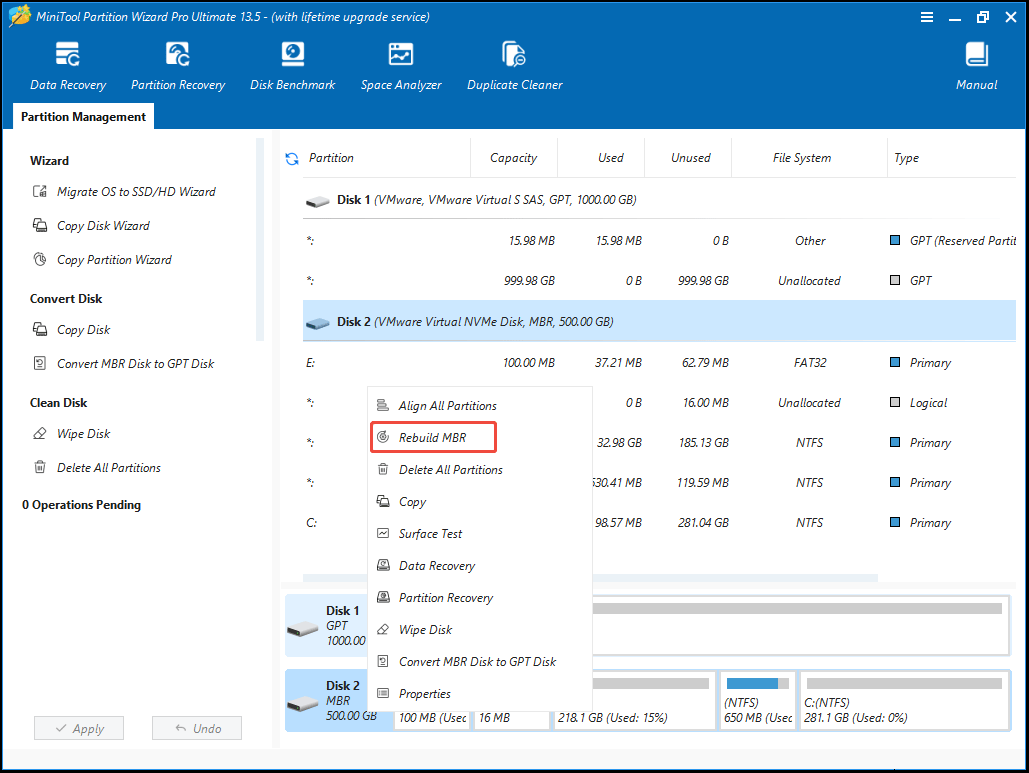Start the Copy Disk Wizard
The width and height of the screenshot is (1029, 773).
pyautogui.click(x=103, y=225)
